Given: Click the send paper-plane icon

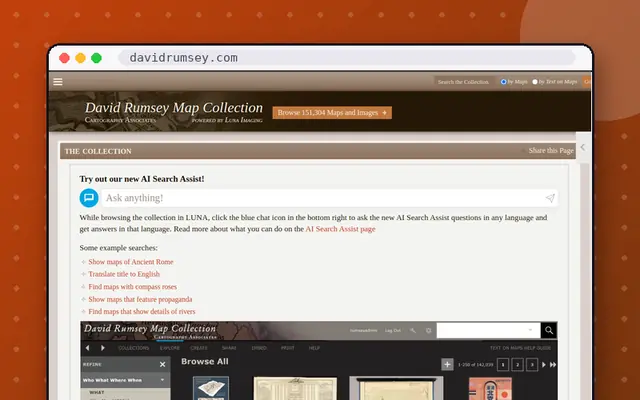Looking at the screenshot, I should [x=550, y=198].
